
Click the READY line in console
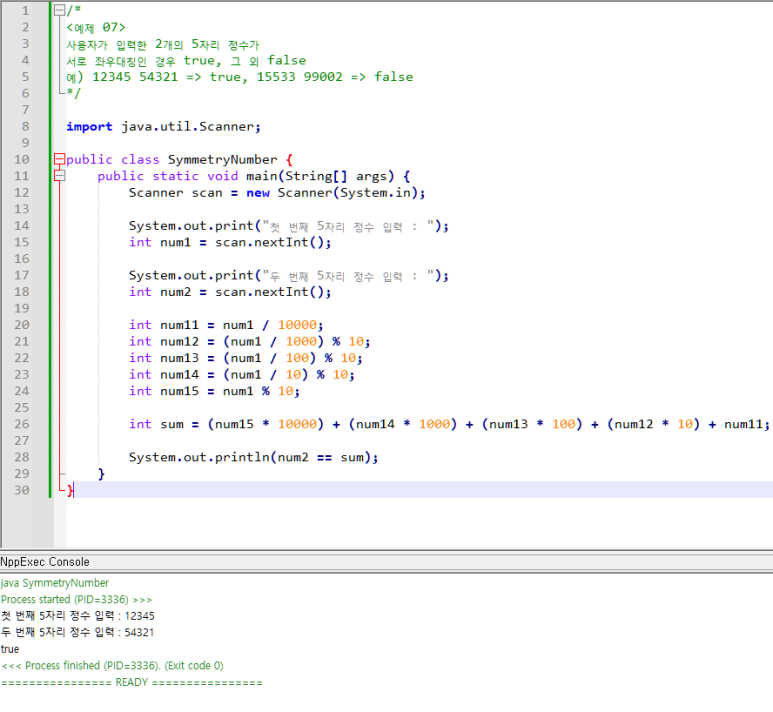coord(132,682)
